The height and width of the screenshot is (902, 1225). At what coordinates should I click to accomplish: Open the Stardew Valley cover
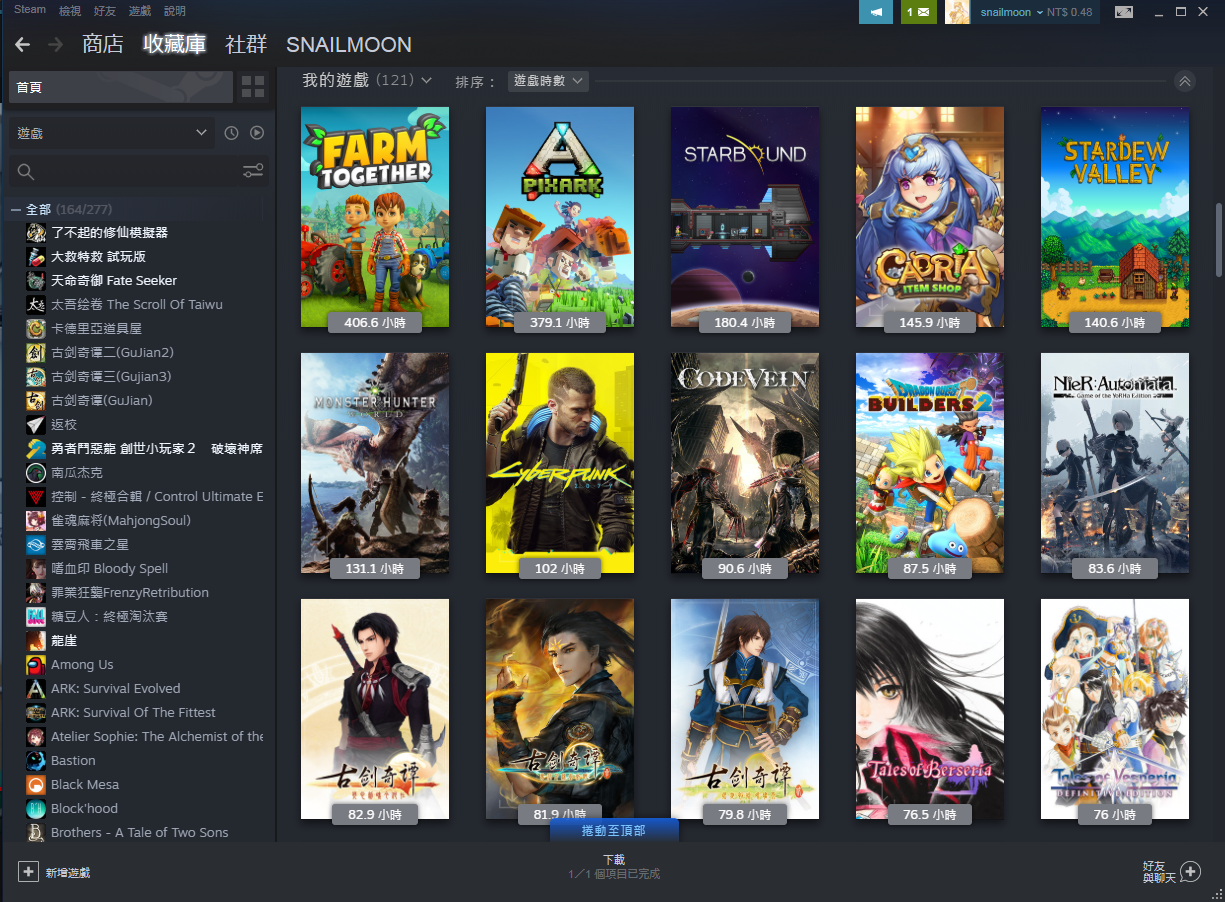1115,217
